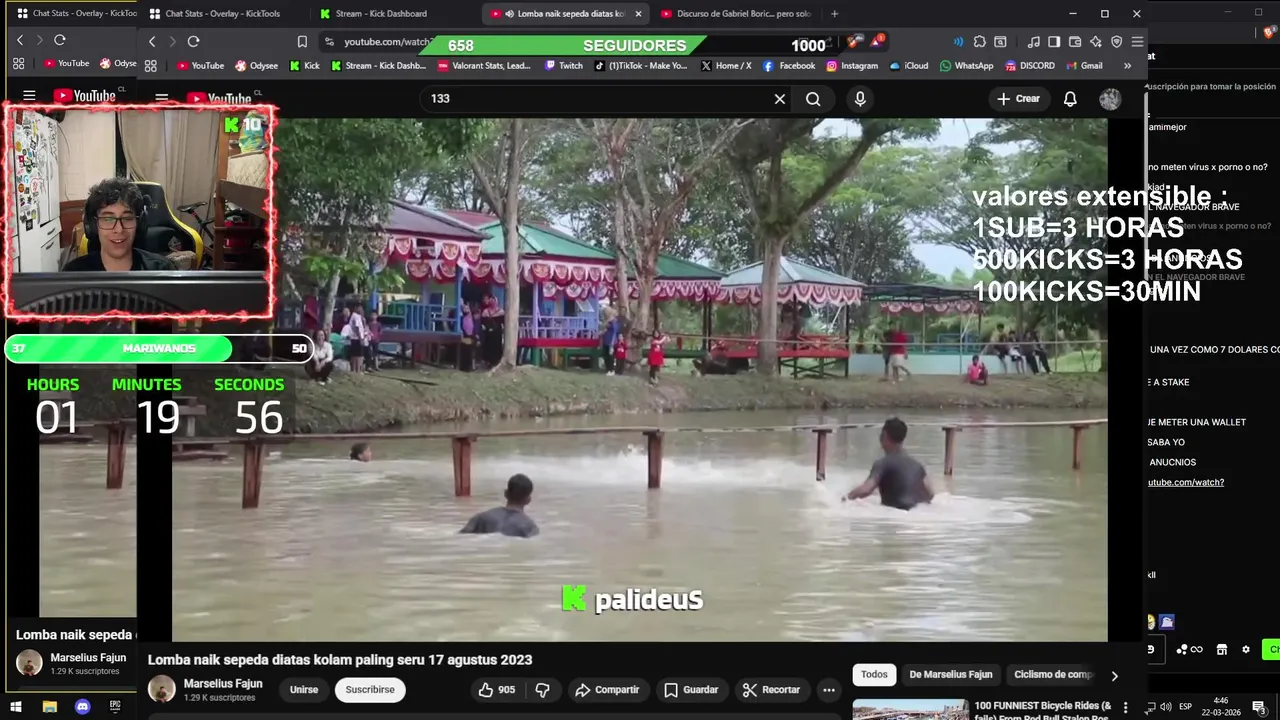Open Marselius Fajun channel name link

click(223, 684)
